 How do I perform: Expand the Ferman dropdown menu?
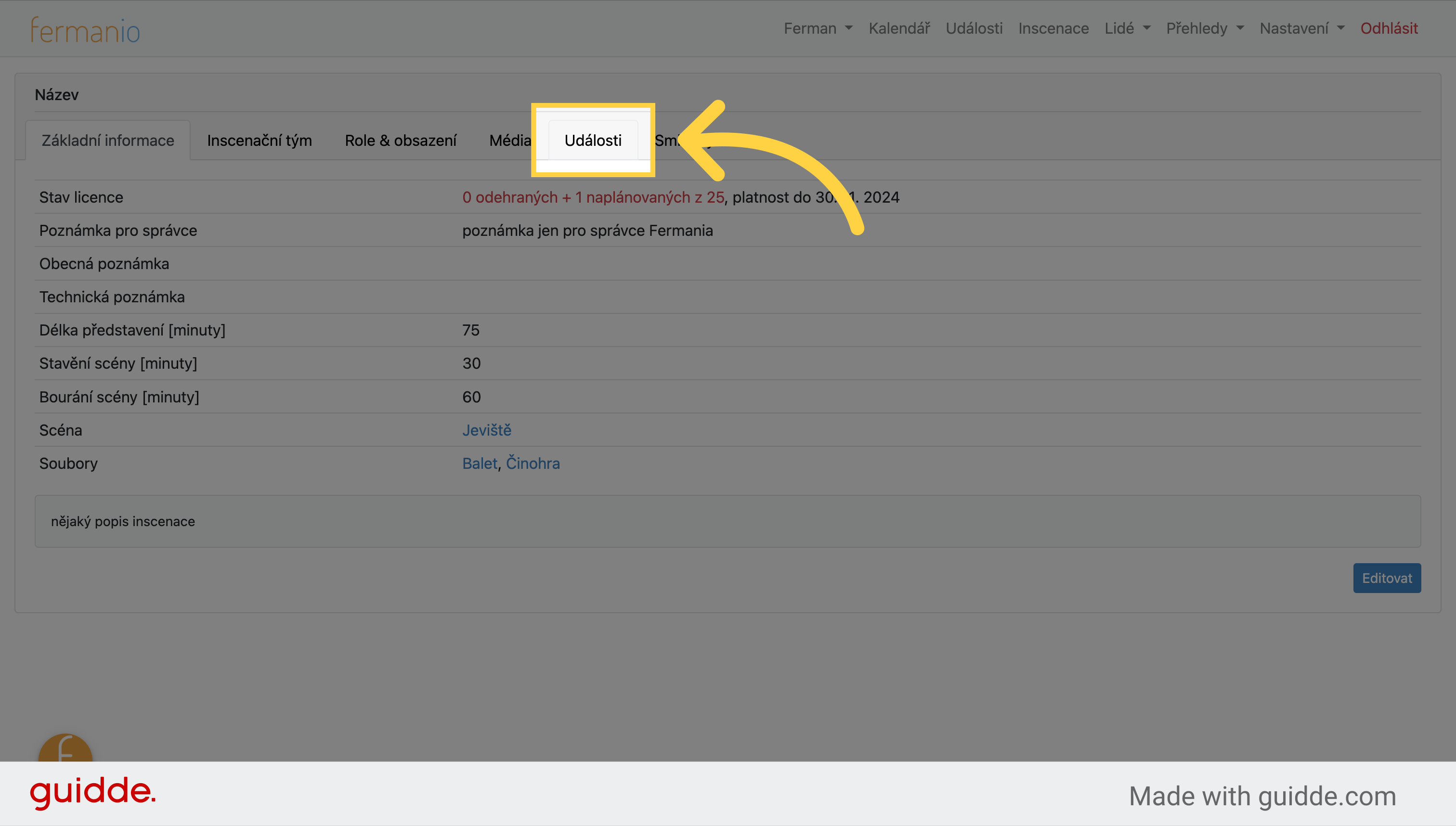tap(818, 28)
